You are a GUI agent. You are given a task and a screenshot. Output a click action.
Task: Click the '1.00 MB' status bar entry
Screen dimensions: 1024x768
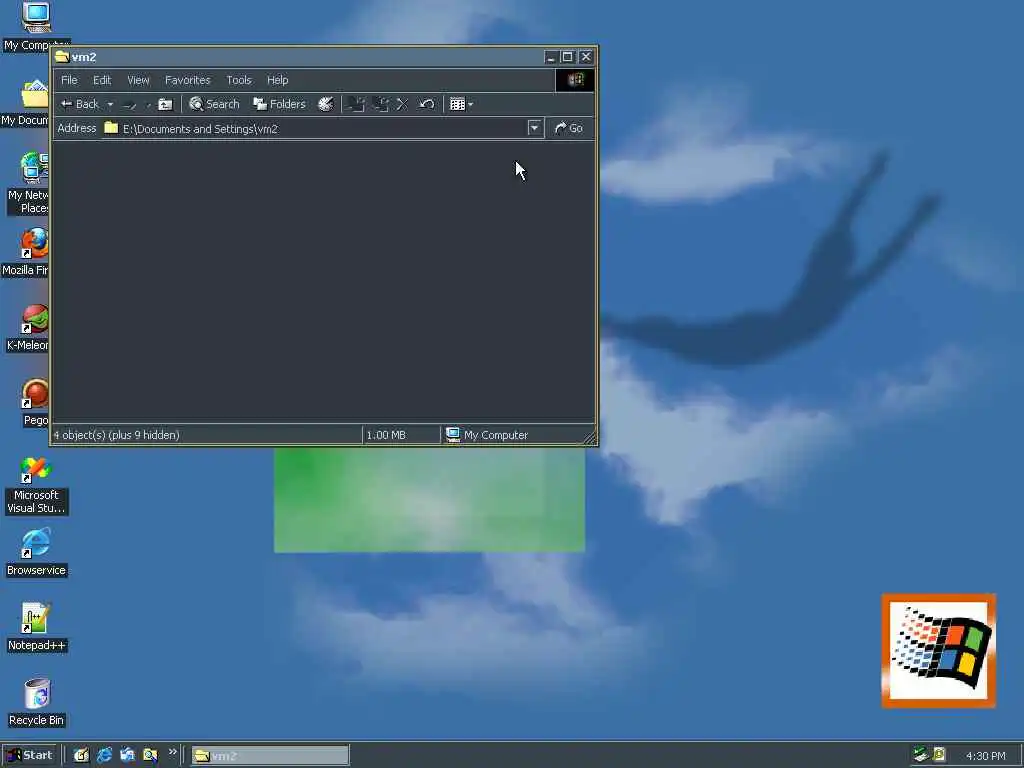[x=386, y=435]
